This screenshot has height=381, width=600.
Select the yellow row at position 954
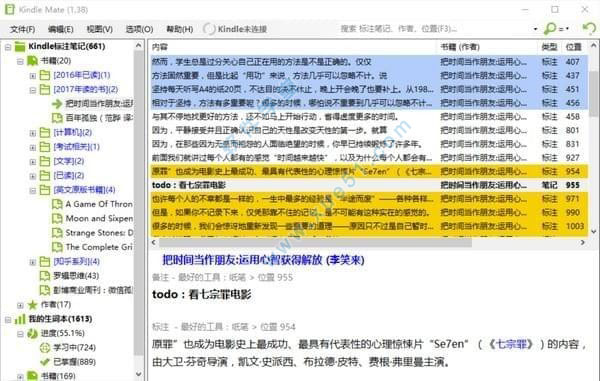[369, 171]
